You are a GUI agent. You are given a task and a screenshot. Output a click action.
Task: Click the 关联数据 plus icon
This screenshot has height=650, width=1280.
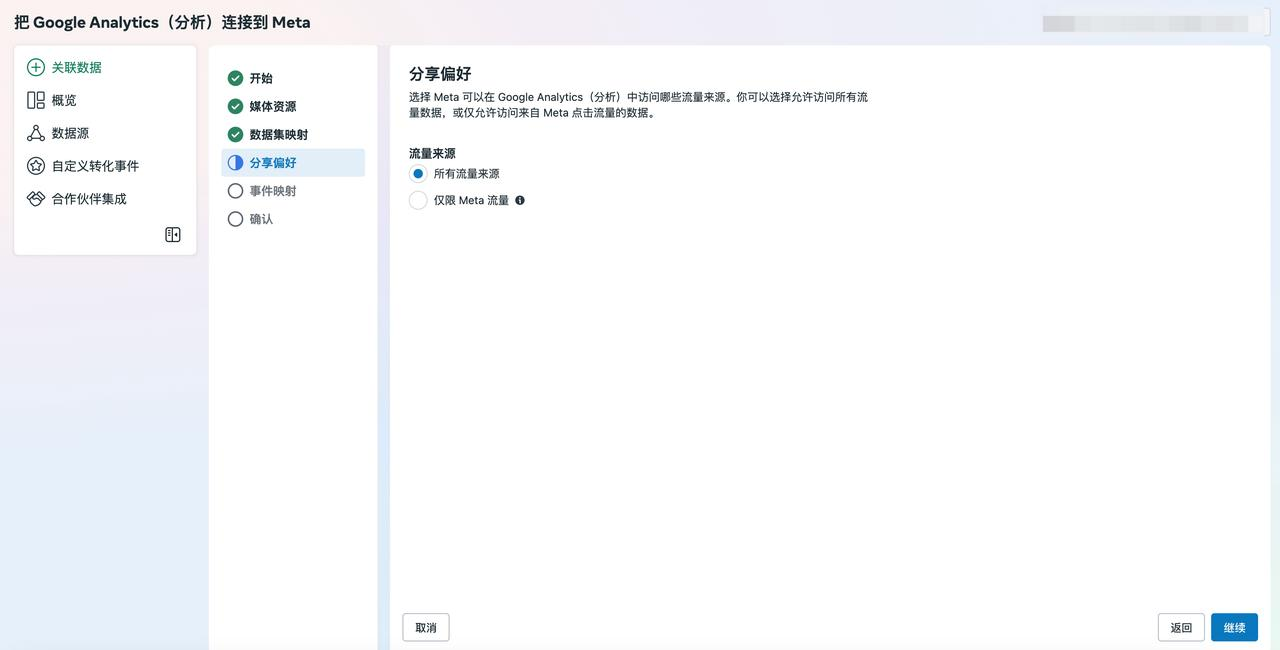click(36, 67)
